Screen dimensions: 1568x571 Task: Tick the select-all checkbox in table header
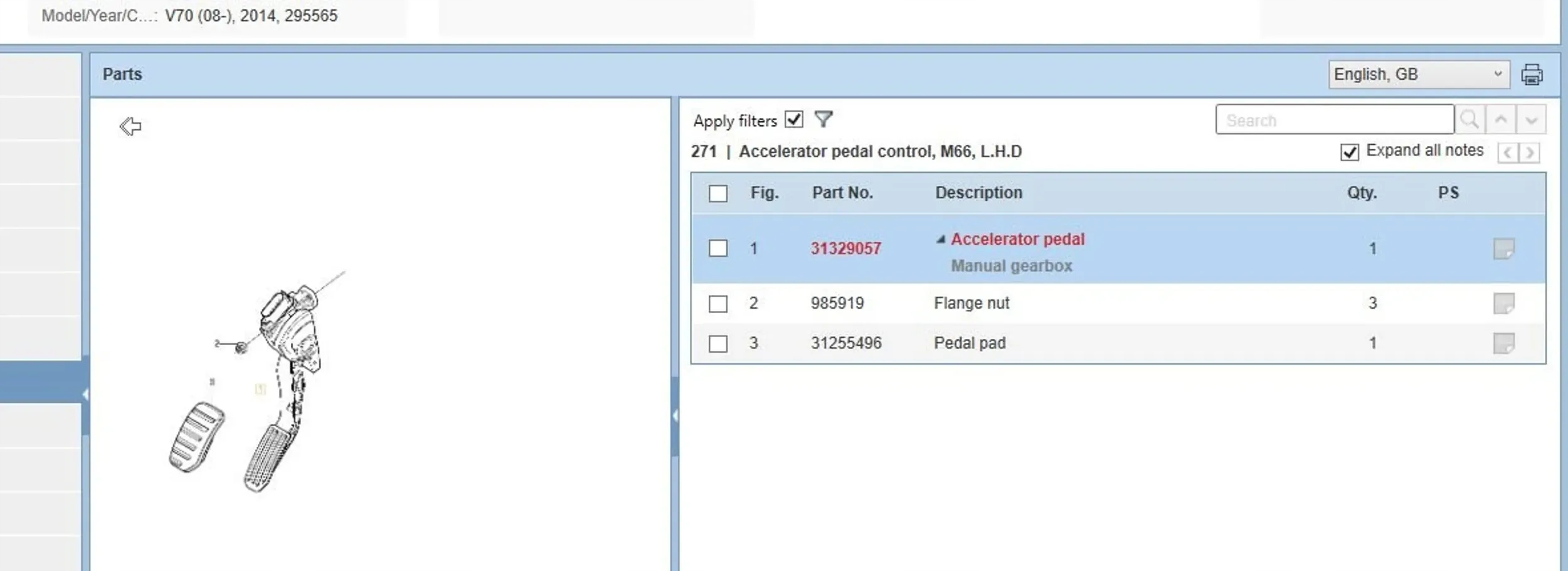point(718,193)
